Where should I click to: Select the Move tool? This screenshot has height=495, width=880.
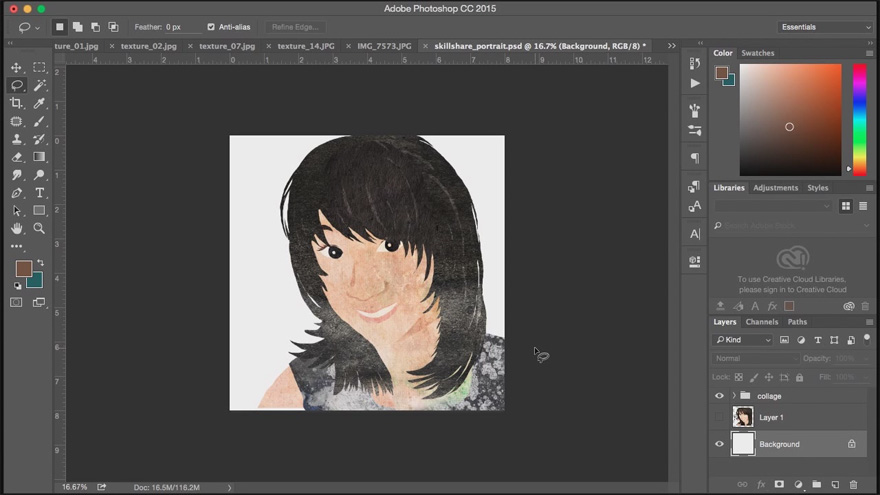coord(16,67)
